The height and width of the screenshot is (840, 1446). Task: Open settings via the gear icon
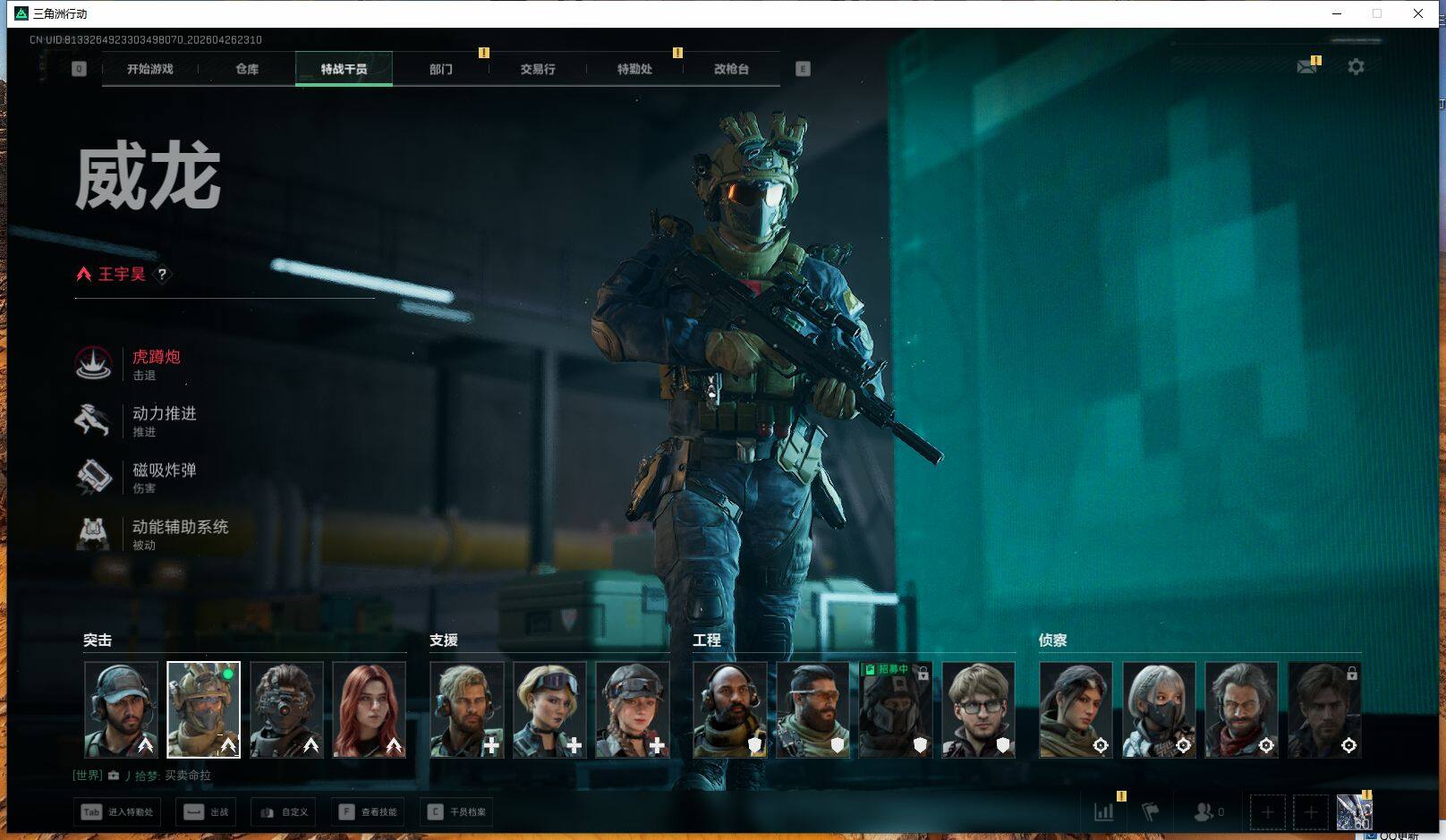pos(1356,67)
